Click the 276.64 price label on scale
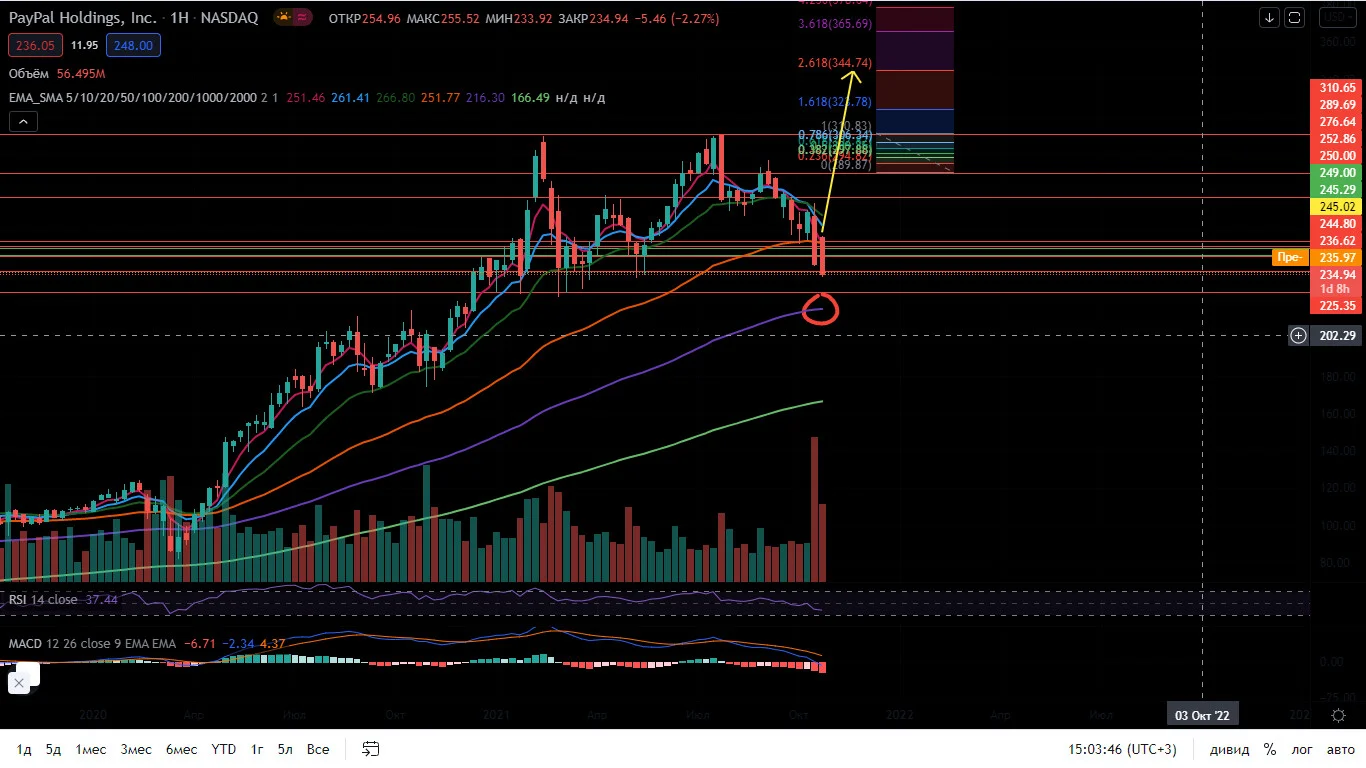This screenshot has width=1366, height=768. tap(1338, 122)
